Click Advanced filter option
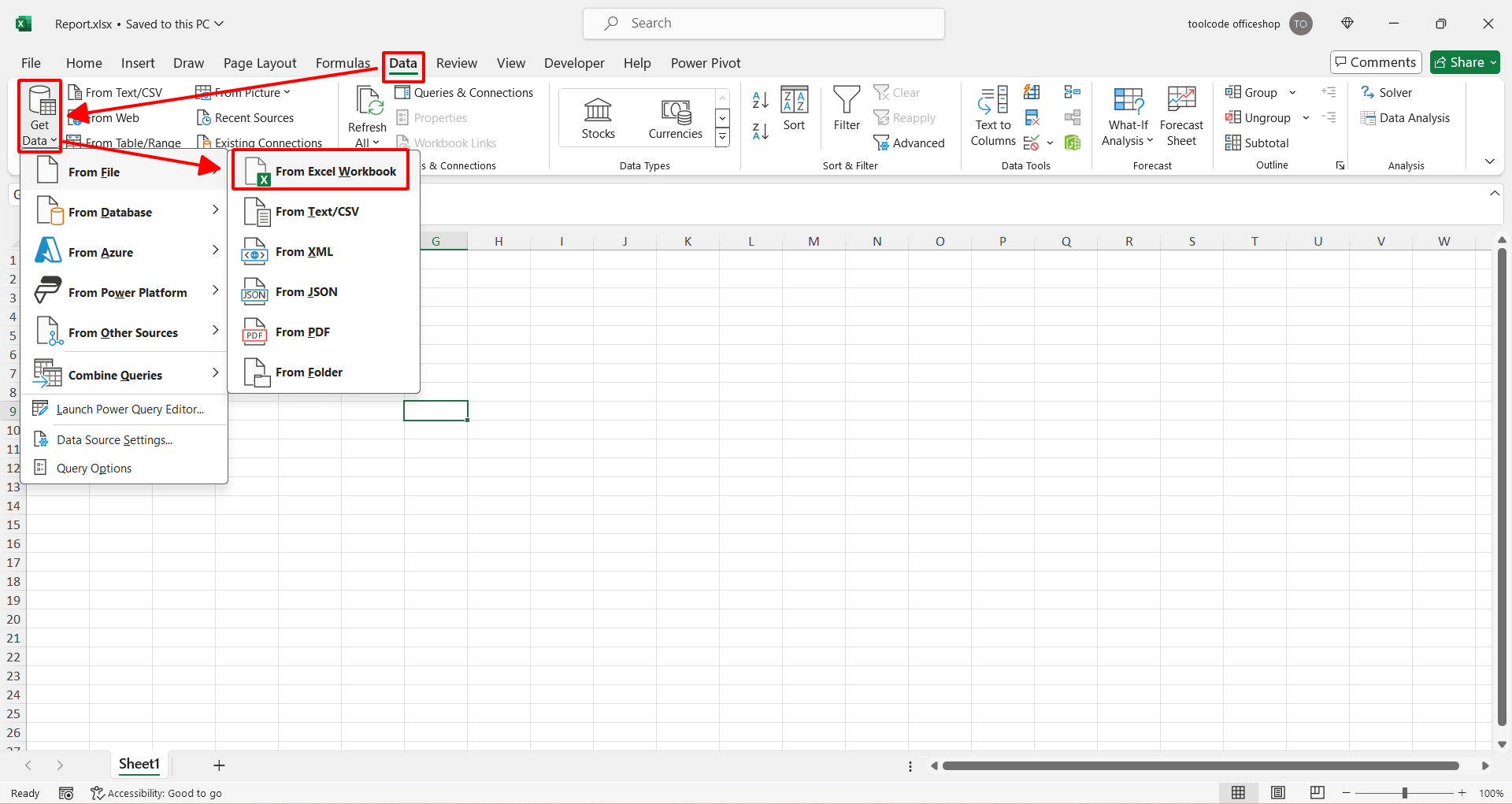The image size is (1512, 804). click(x=909, y=143)
